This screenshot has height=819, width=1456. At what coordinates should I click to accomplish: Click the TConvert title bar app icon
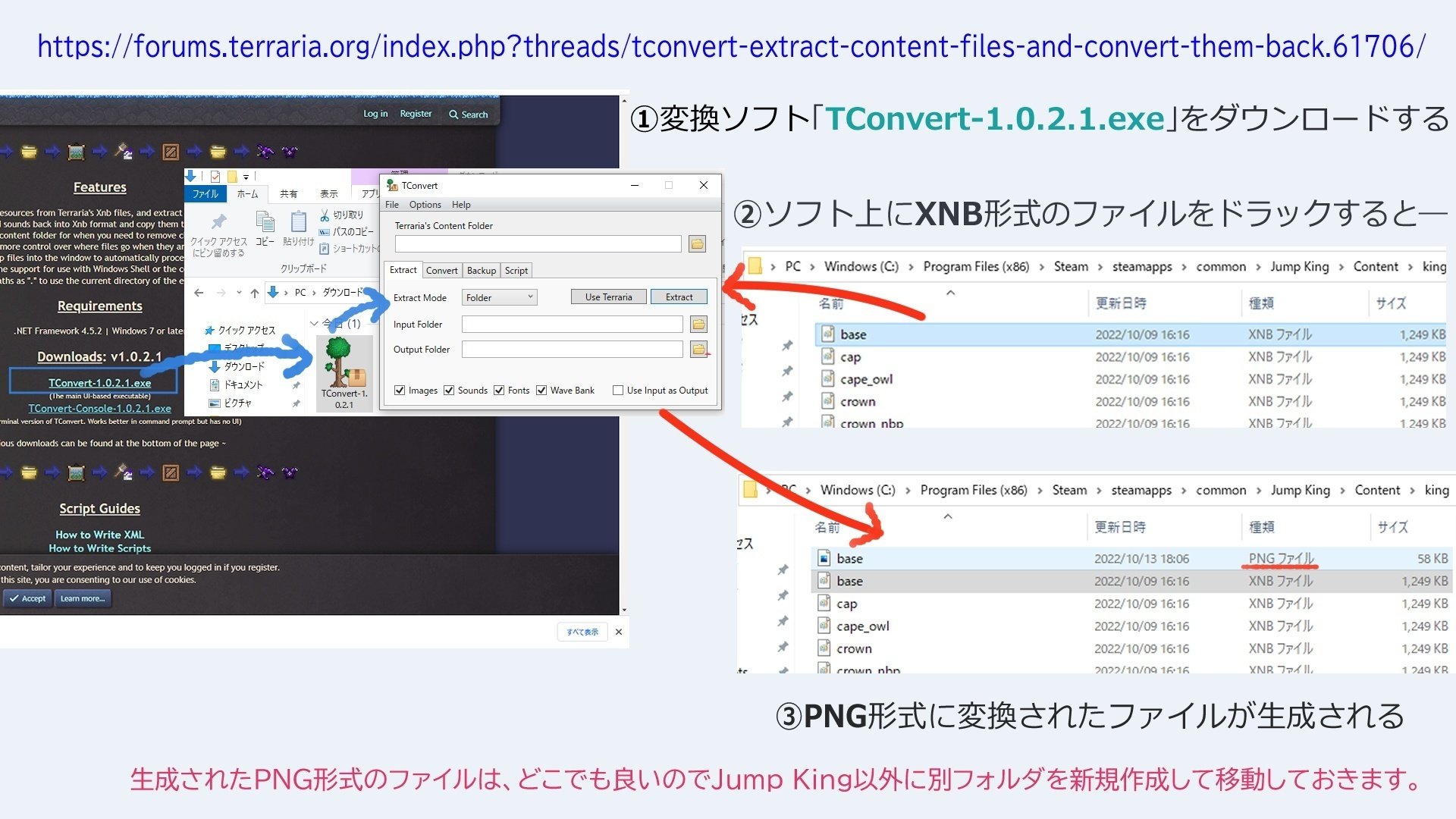(x=392, y=185)
